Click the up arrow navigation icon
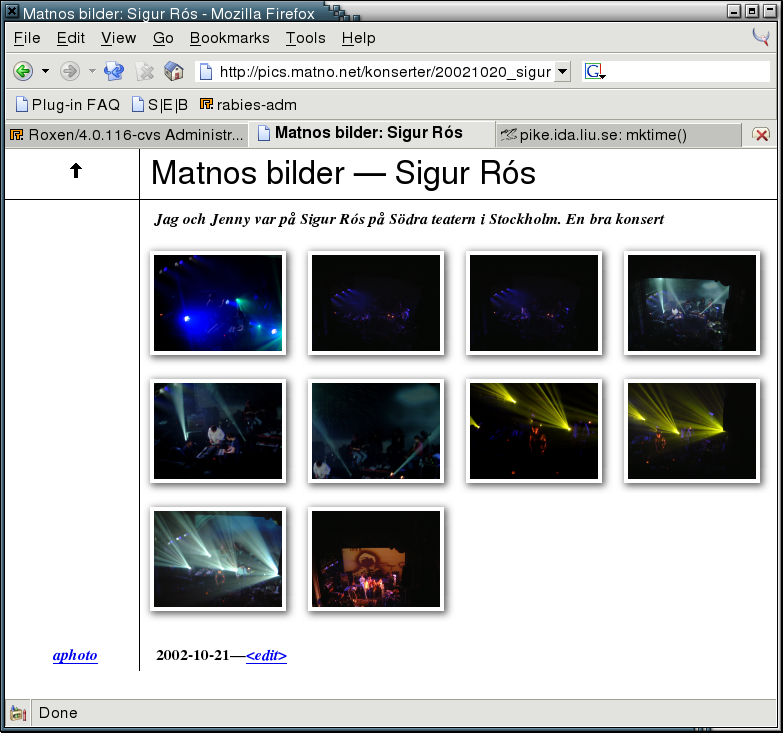The width and height of the screenshot is (783, 733). pos(75,171)
